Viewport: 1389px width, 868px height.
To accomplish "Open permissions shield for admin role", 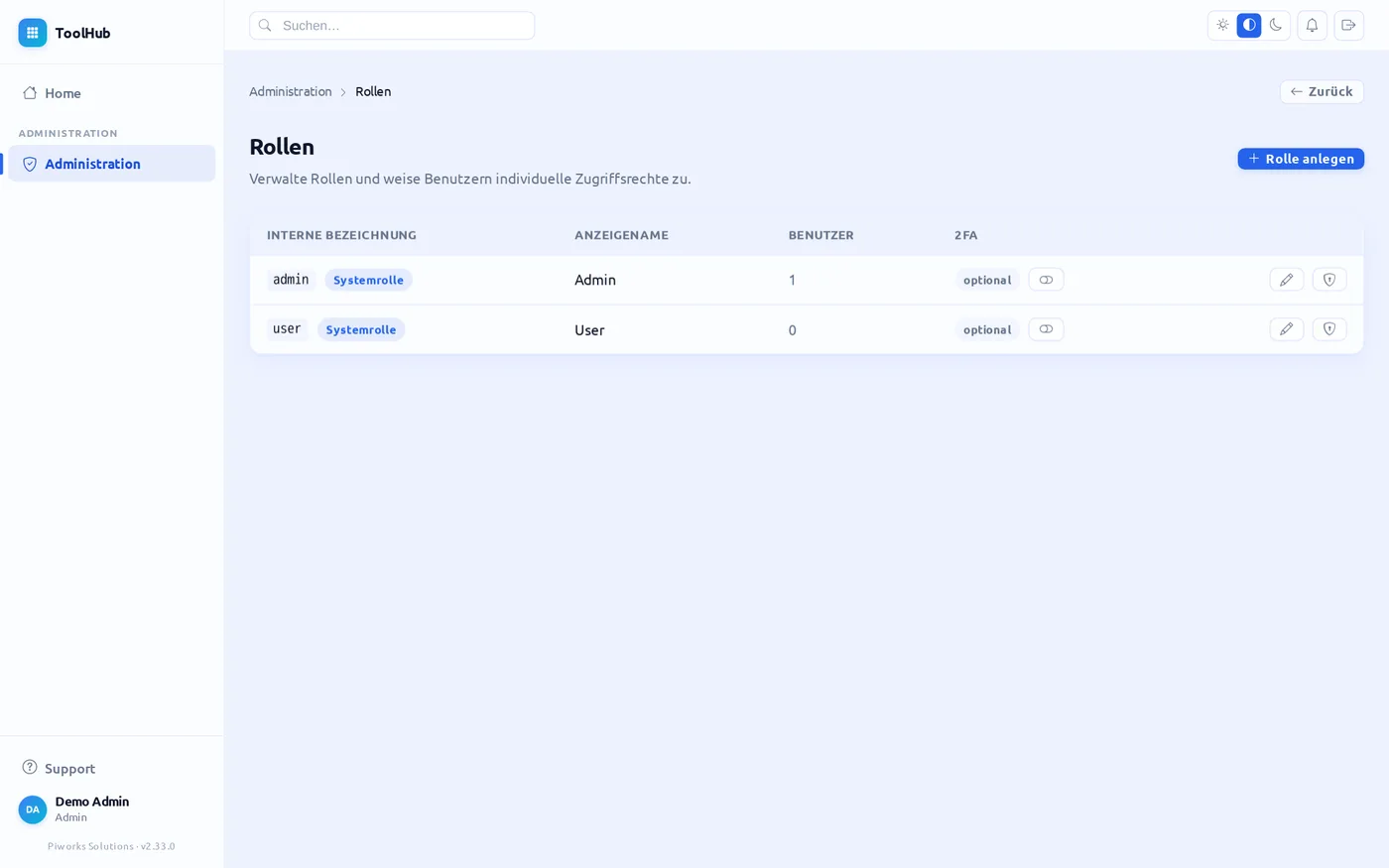I will pos(1329,280).
